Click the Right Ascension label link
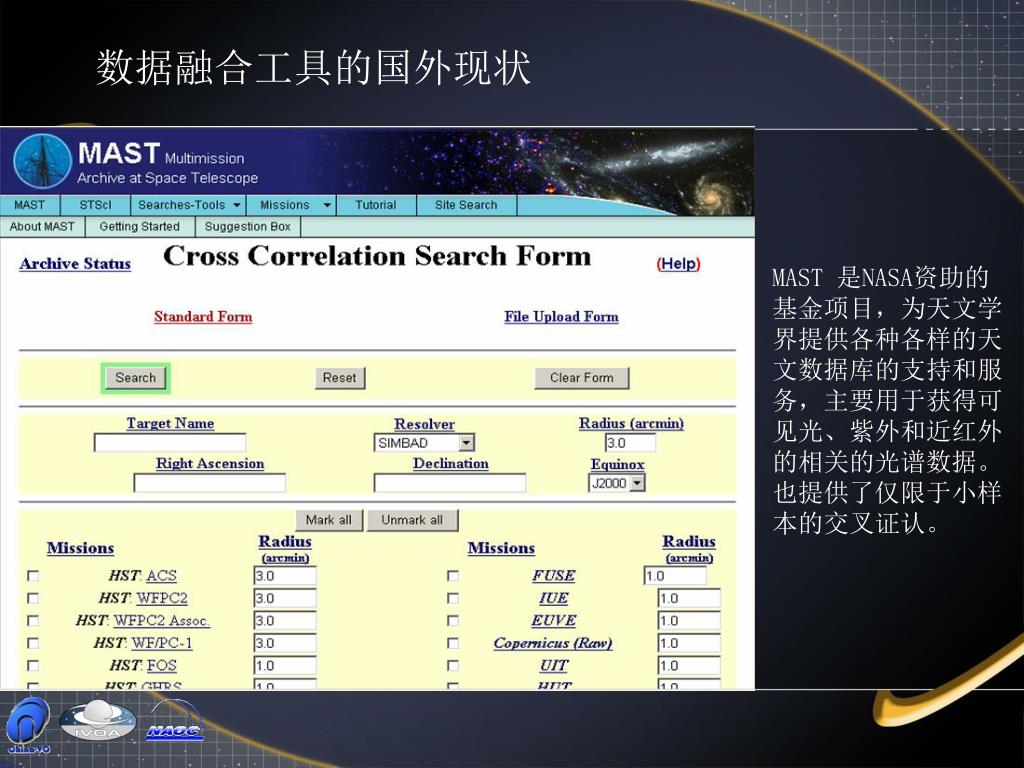The height and width of the screenshot is (768, 1024). point(210,464)
